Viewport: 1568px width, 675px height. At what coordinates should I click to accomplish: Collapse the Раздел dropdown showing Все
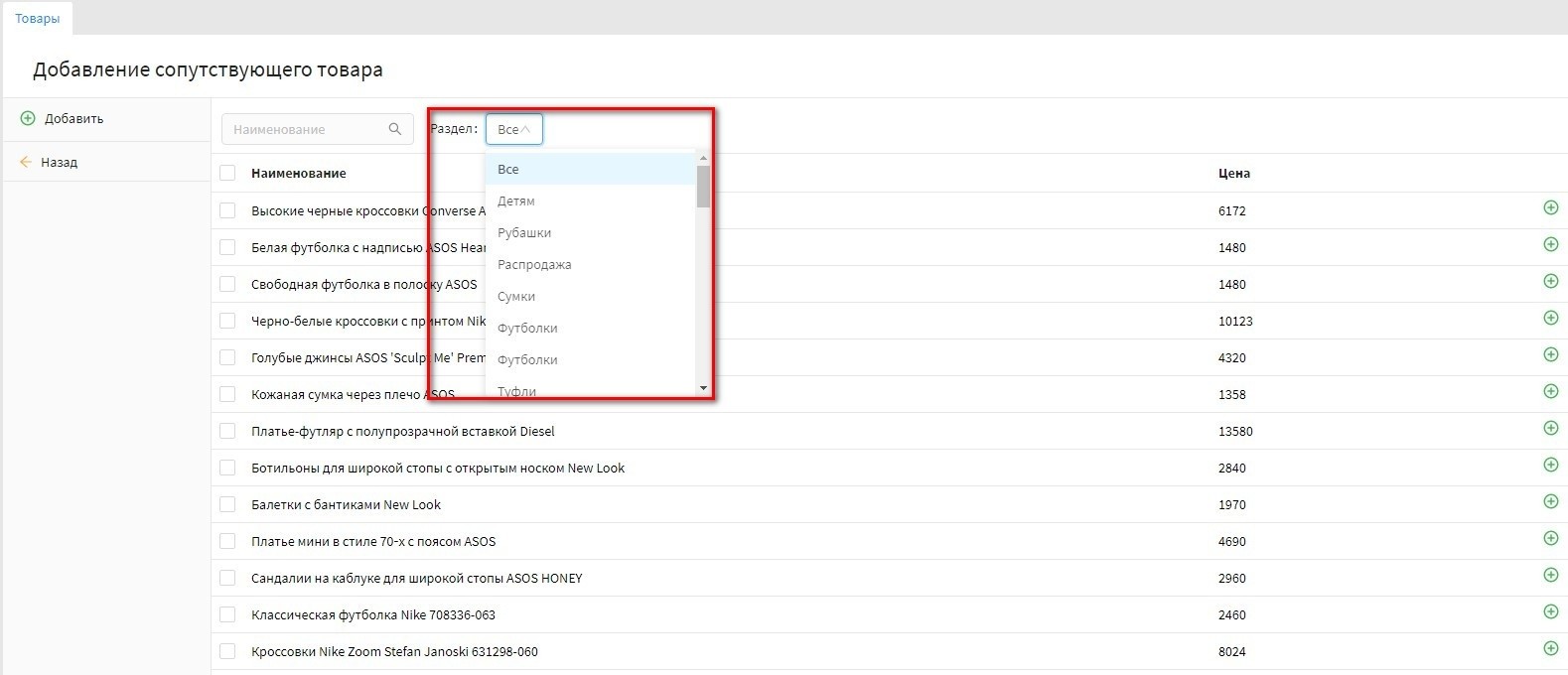click(513, 130)
